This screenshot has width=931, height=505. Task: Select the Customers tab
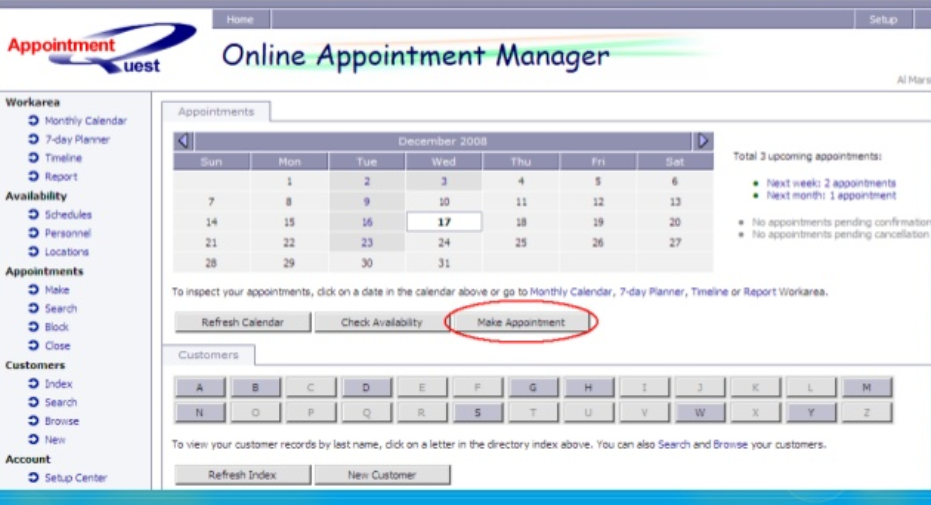coord(208,355)
